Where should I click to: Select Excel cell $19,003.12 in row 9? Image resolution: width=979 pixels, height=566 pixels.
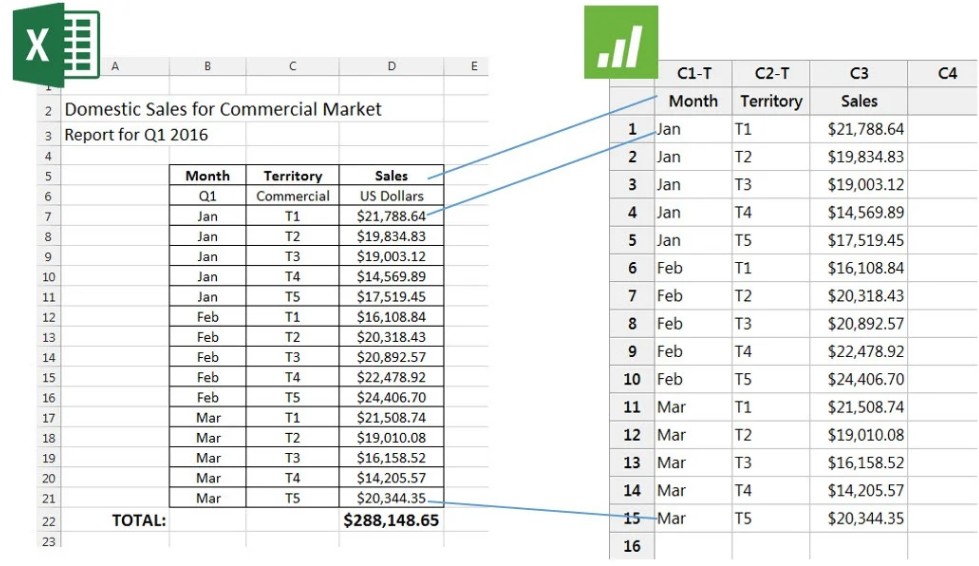coord(391,256)
